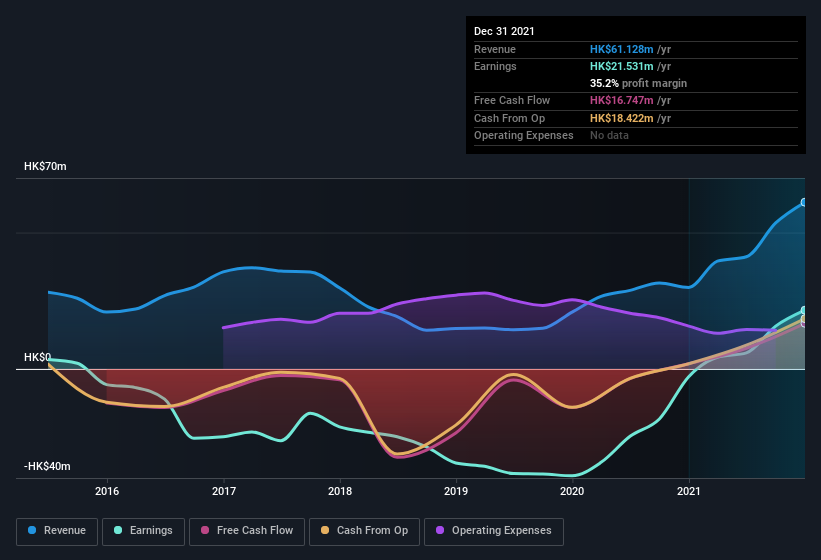Toggle the Earnings legend button
The width and height of the screenshot is (821, 560).
143,531
